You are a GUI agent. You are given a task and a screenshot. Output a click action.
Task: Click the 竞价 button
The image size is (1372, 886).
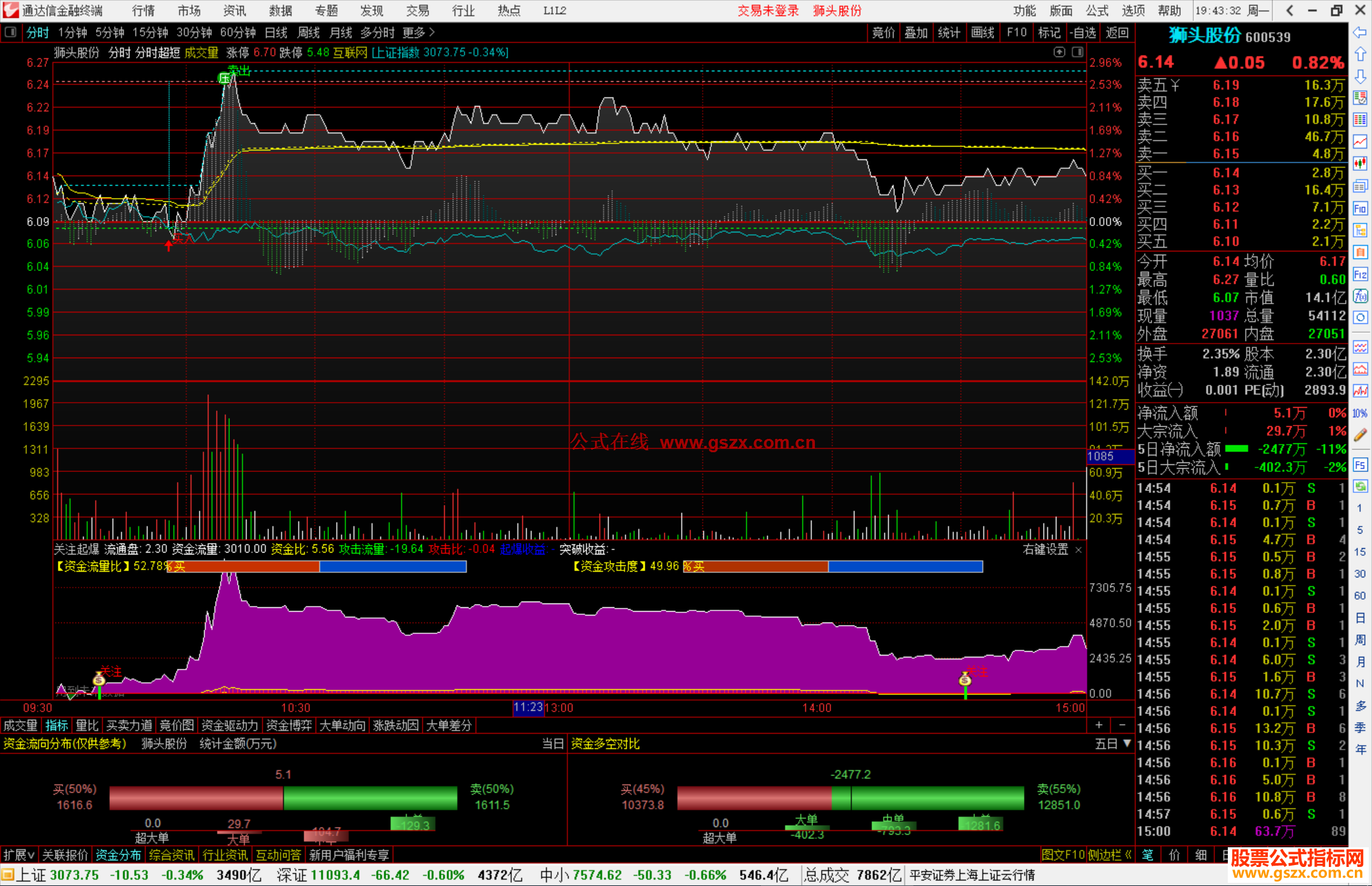coord(884,32)
